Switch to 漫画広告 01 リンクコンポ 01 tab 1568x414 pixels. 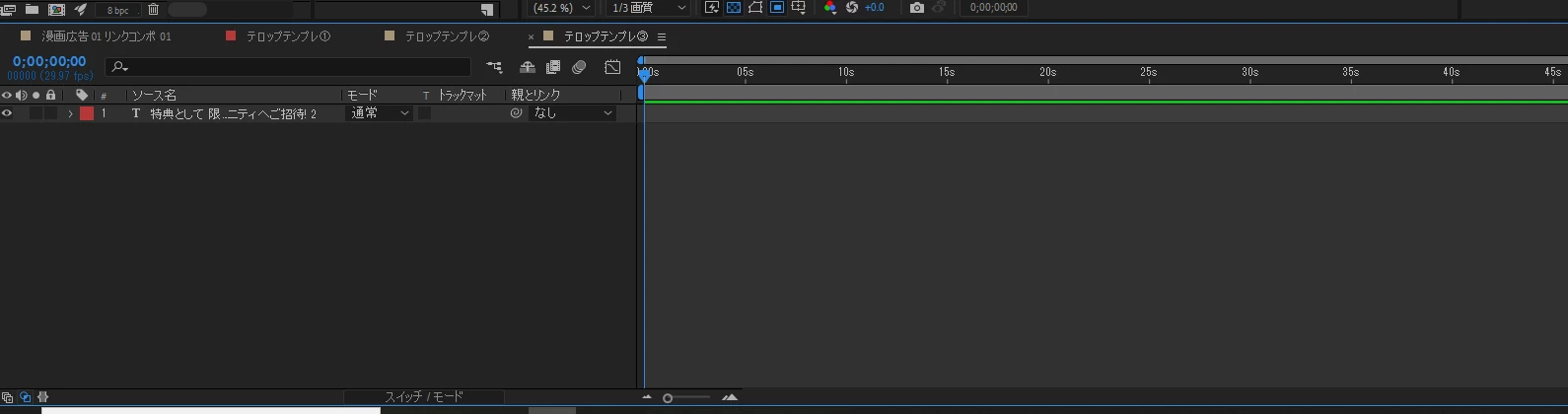[107, 36]
